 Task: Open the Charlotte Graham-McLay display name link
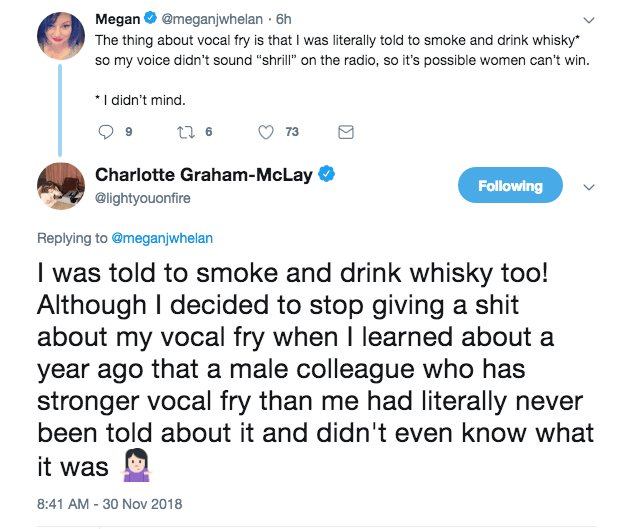pyautogui.click(x=205, y=174)
